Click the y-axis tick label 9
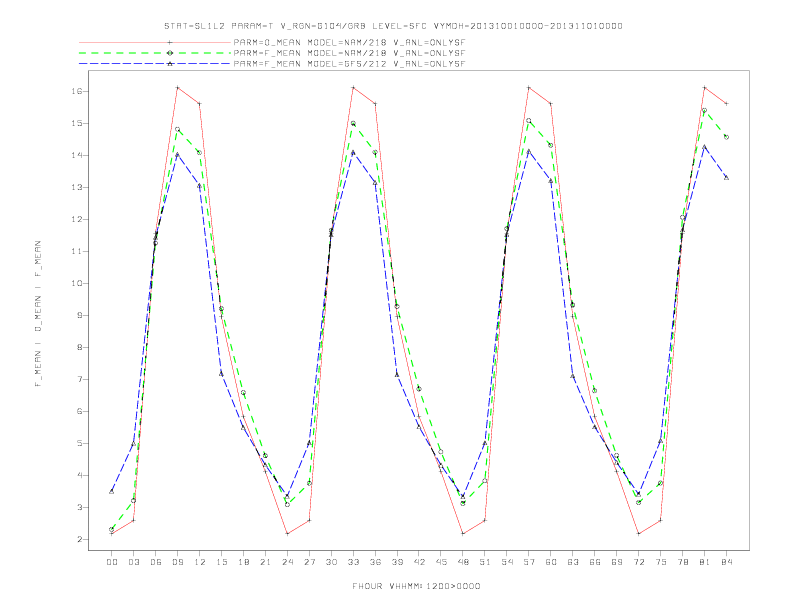Viewport: 792px width, 612px height. tap(80, 315)
